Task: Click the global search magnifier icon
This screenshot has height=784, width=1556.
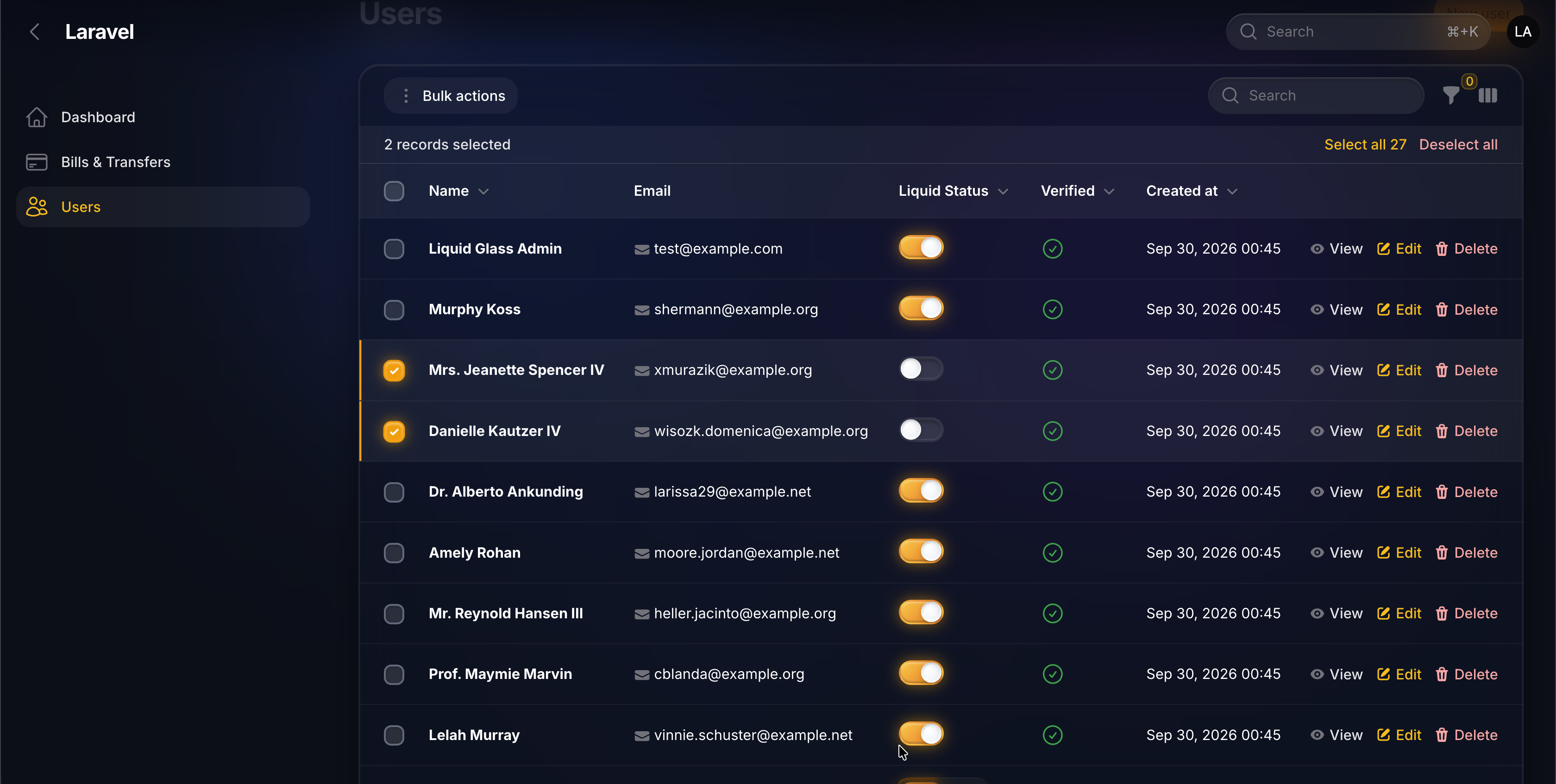Action: tap(1248, 32)
